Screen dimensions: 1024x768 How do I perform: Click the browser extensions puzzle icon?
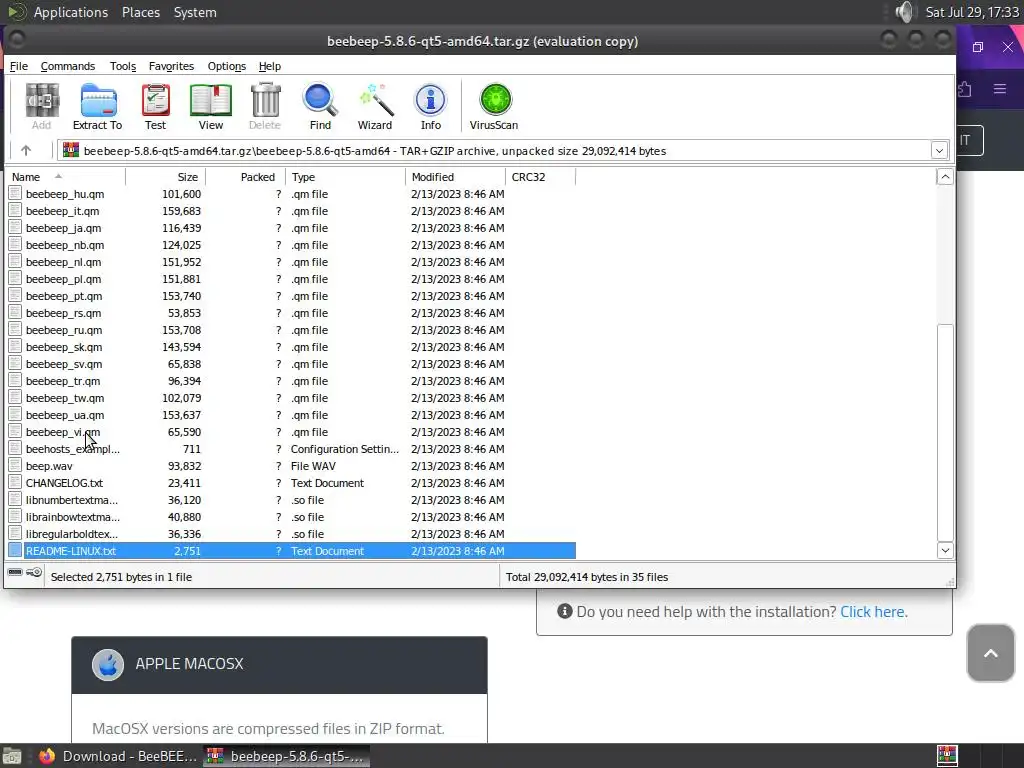(x=964, y=88)
